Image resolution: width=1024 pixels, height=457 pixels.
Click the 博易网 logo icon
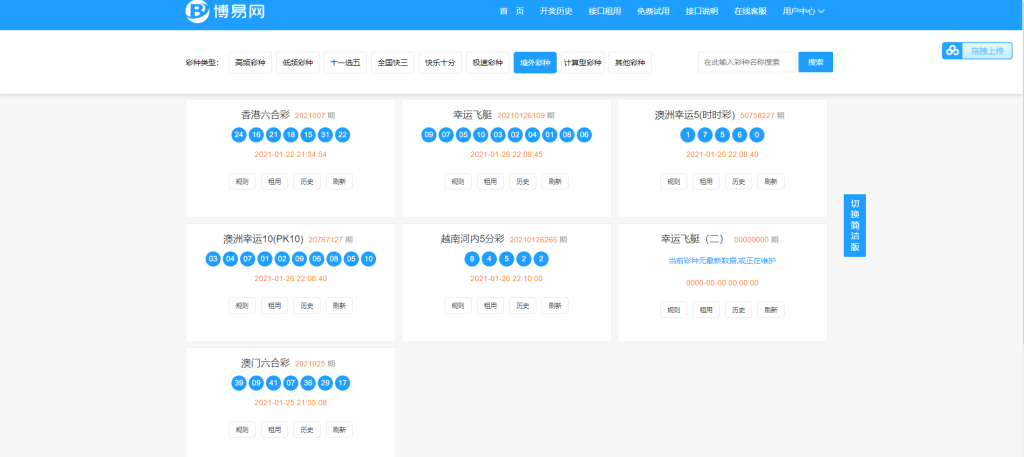click(x=197, y=11)
